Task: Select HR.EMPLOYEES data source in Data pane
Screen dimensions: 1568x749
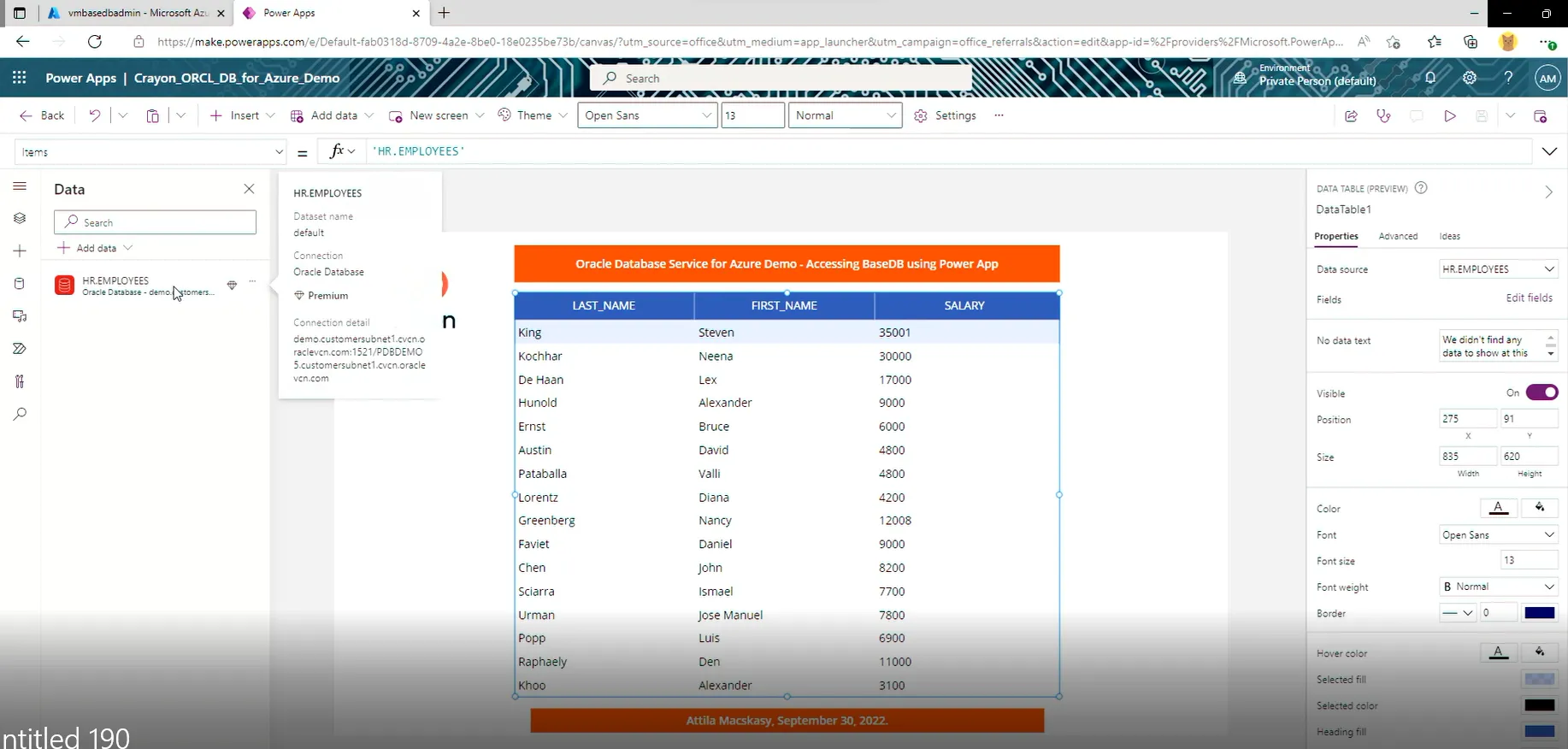Action: 156,286
